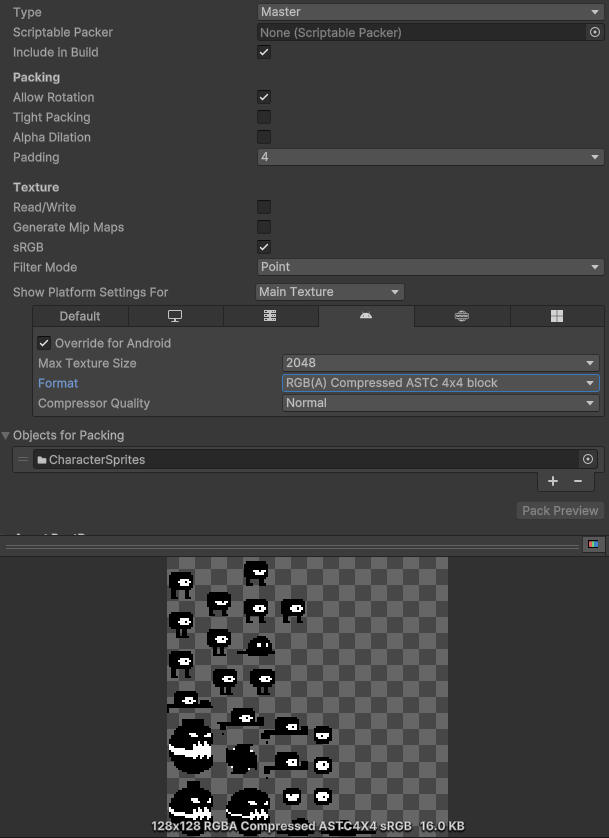Switch to the WebGL platform tab
The height and width of the screenshot is (838, 609).
tap(462, 316)
